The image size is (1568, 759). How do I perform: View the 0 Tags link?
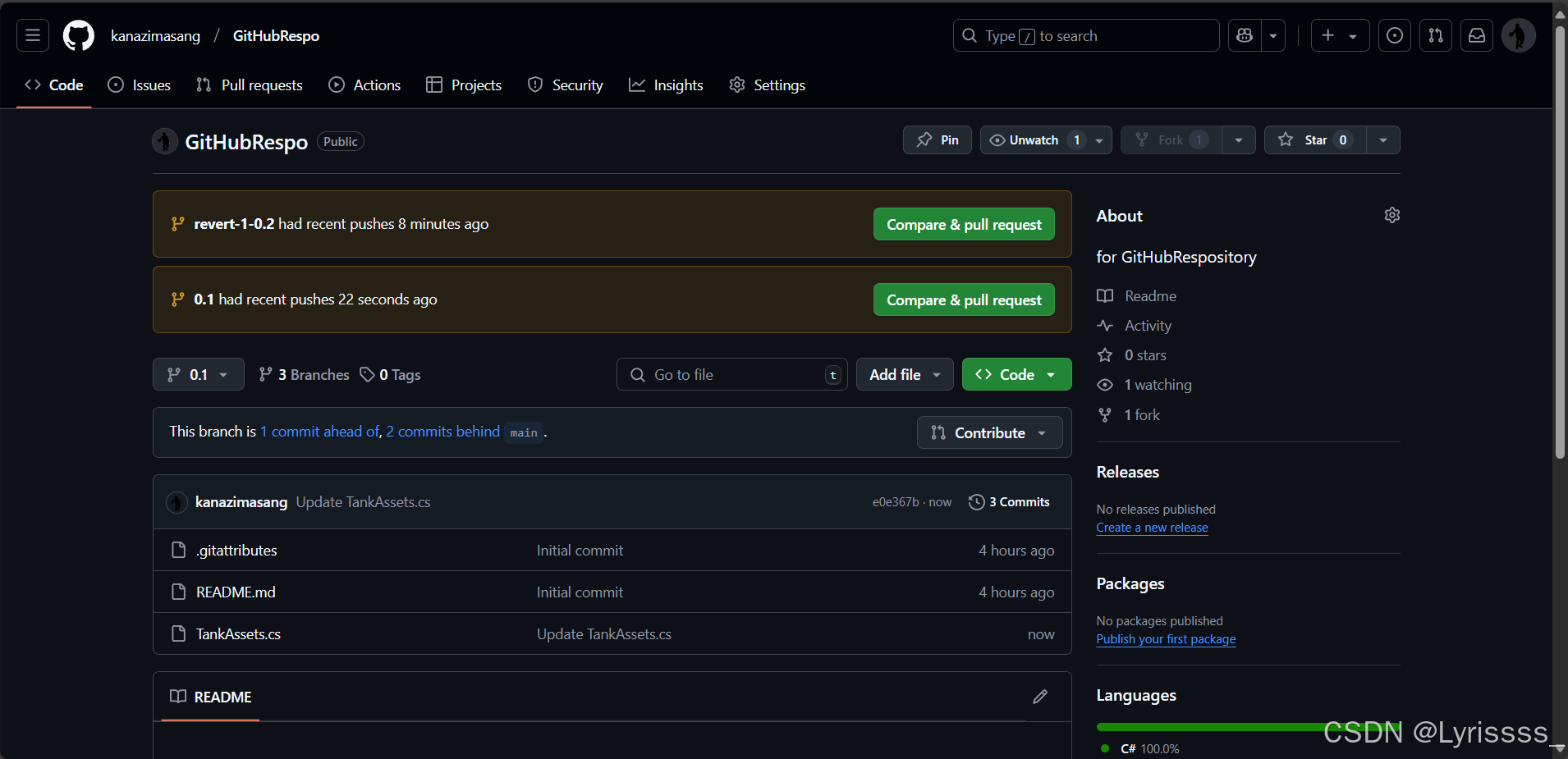391,375
